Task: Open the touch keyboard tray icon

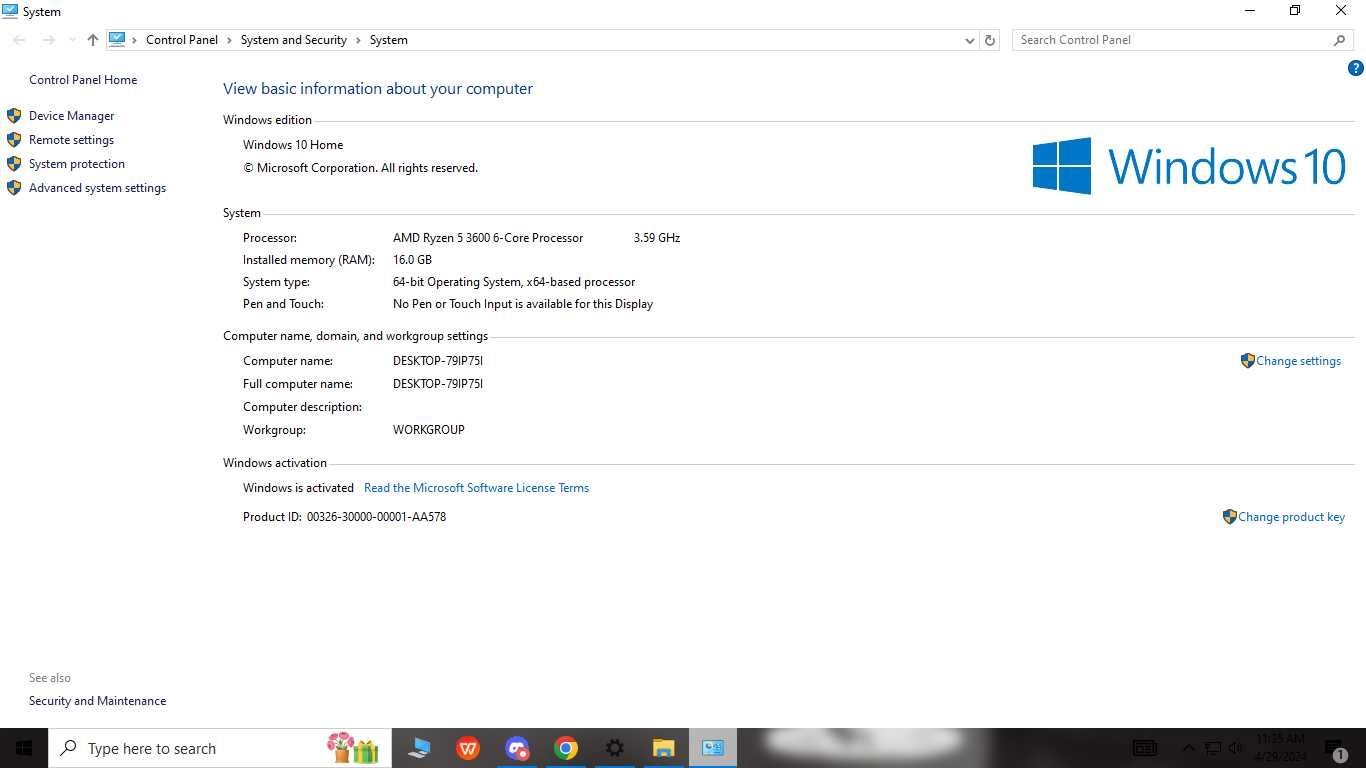Action: pos(1145,748)
